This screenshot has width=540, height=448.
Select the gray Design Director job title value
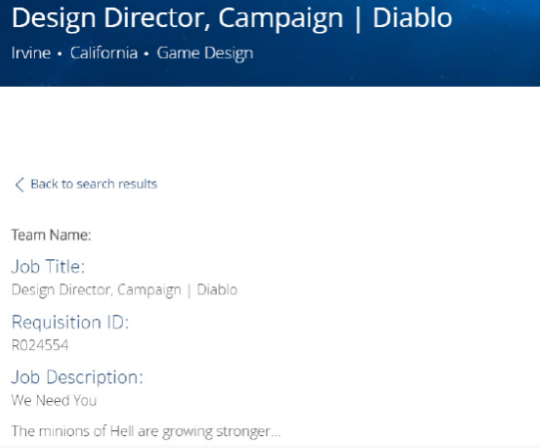124,290
